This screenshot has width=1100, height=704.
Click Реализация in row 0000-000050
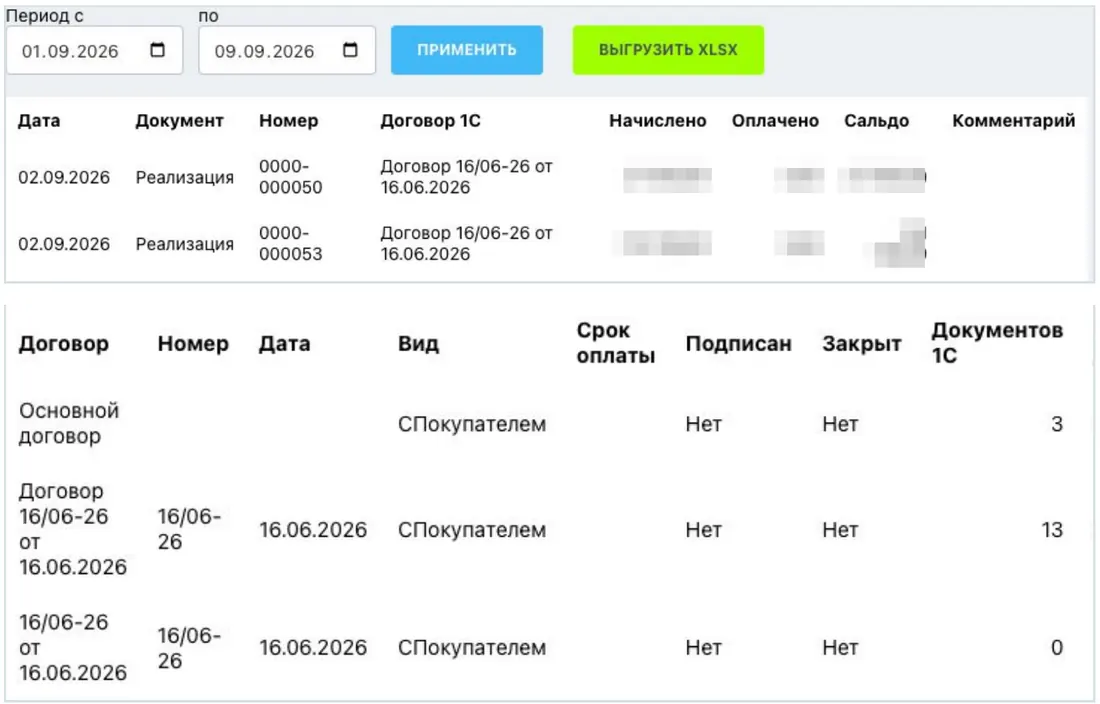(x=185, y=177)
